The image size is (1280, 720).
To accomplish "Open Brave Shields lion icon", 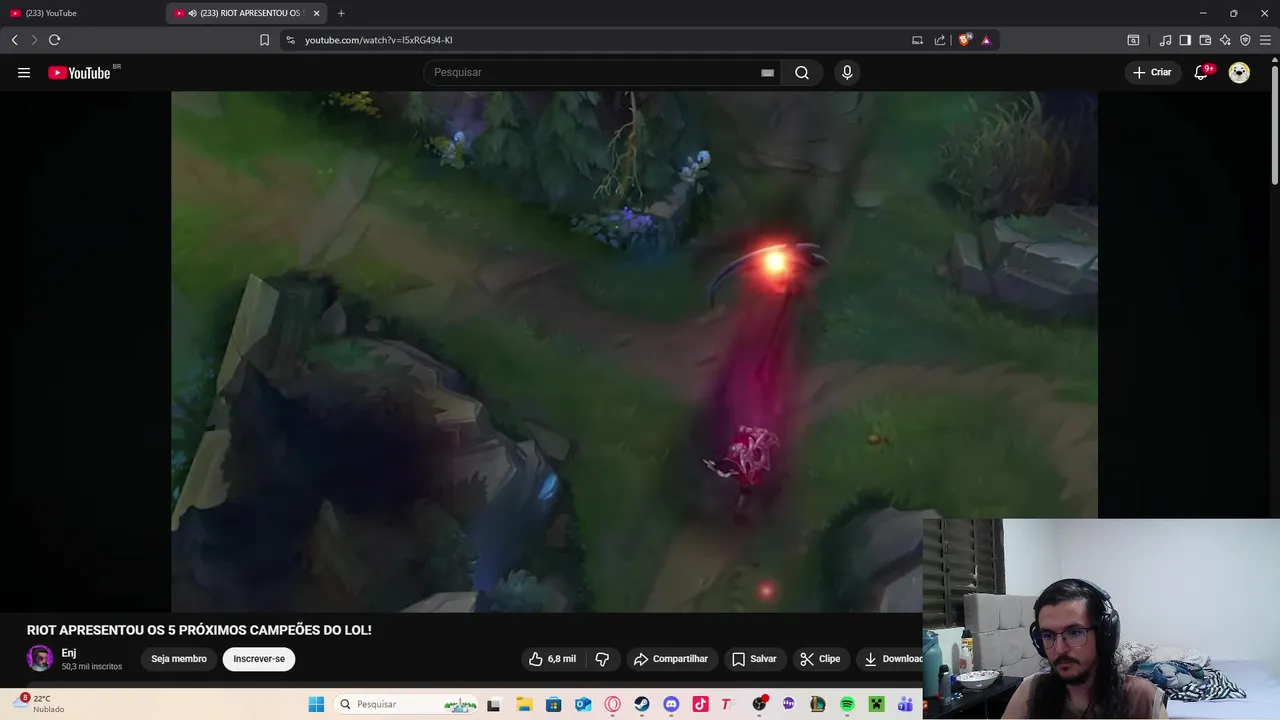I will [964, 40].
